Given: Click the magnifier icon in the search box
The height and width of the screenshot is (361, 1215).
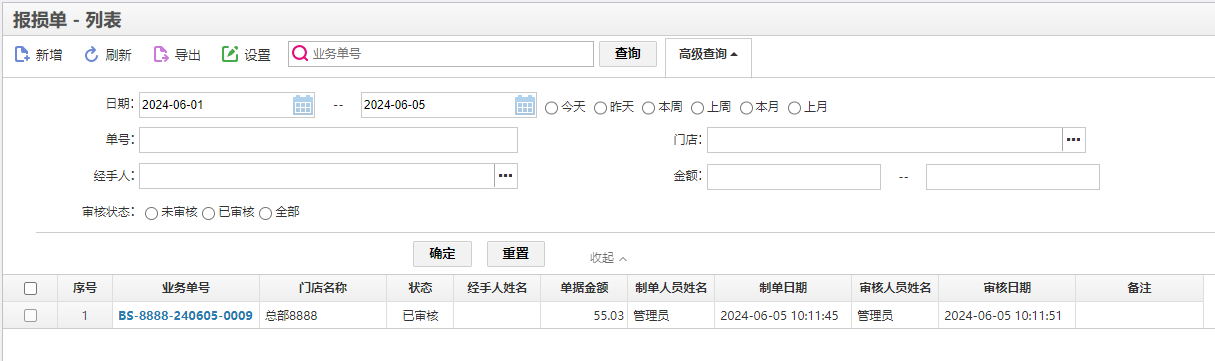Looking at the screenshot, I should 299,54.
